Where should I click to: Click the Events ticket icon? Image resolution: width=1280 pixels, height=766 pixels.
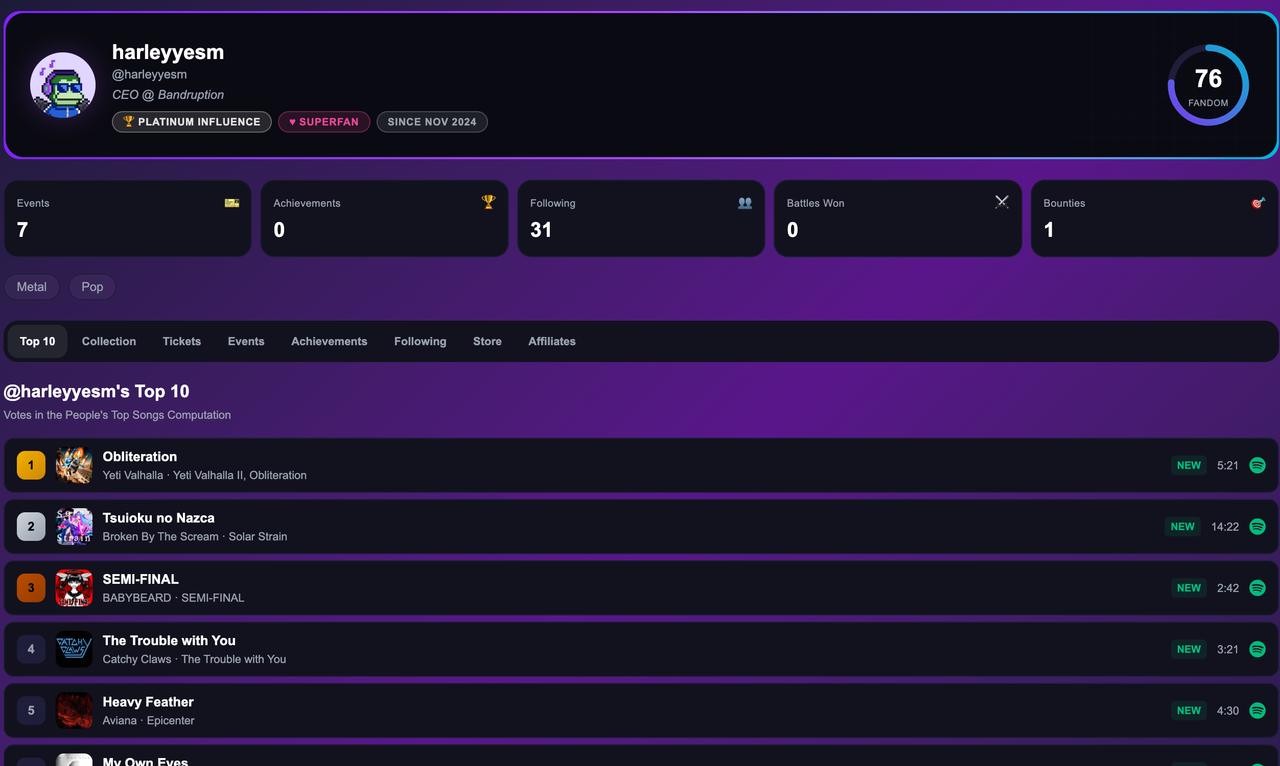click(x=232, y=202)
